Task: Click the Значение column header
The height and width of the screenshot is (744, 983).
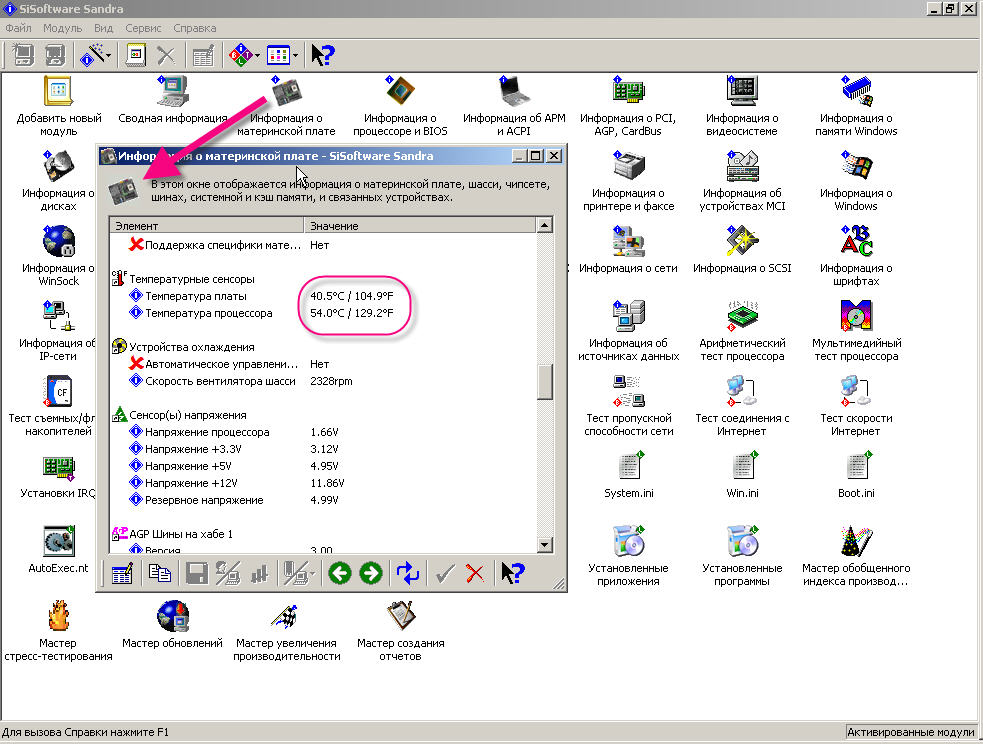Action: 420,226
